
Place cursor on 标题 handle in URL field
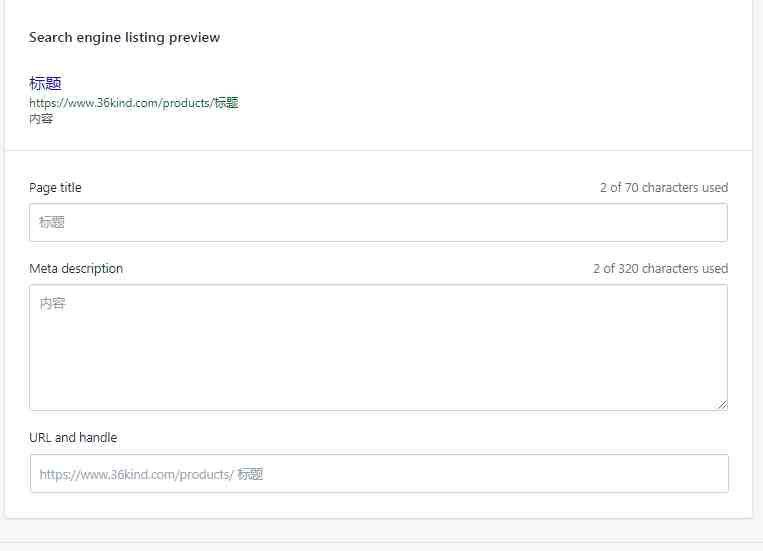(250, 474)
